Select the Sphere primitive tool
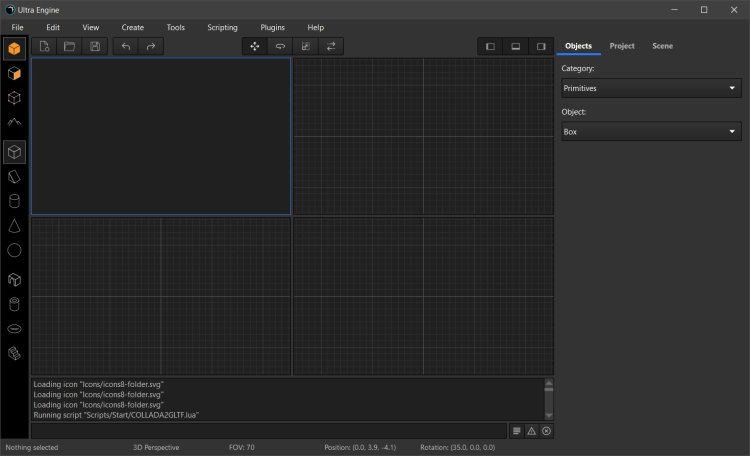Screen dimensions: 750x456 [x=14, y=251]
